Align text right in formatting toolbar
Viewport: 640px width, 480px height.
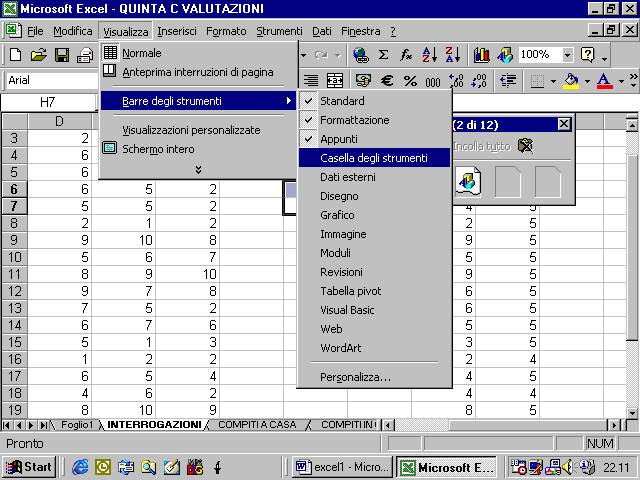311,80
